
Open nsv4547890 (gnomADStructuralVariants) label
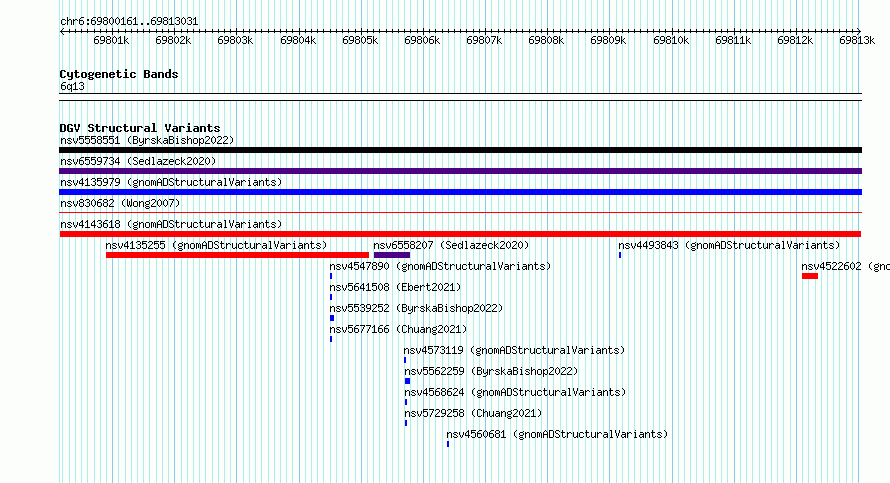[x=440, y=266]
